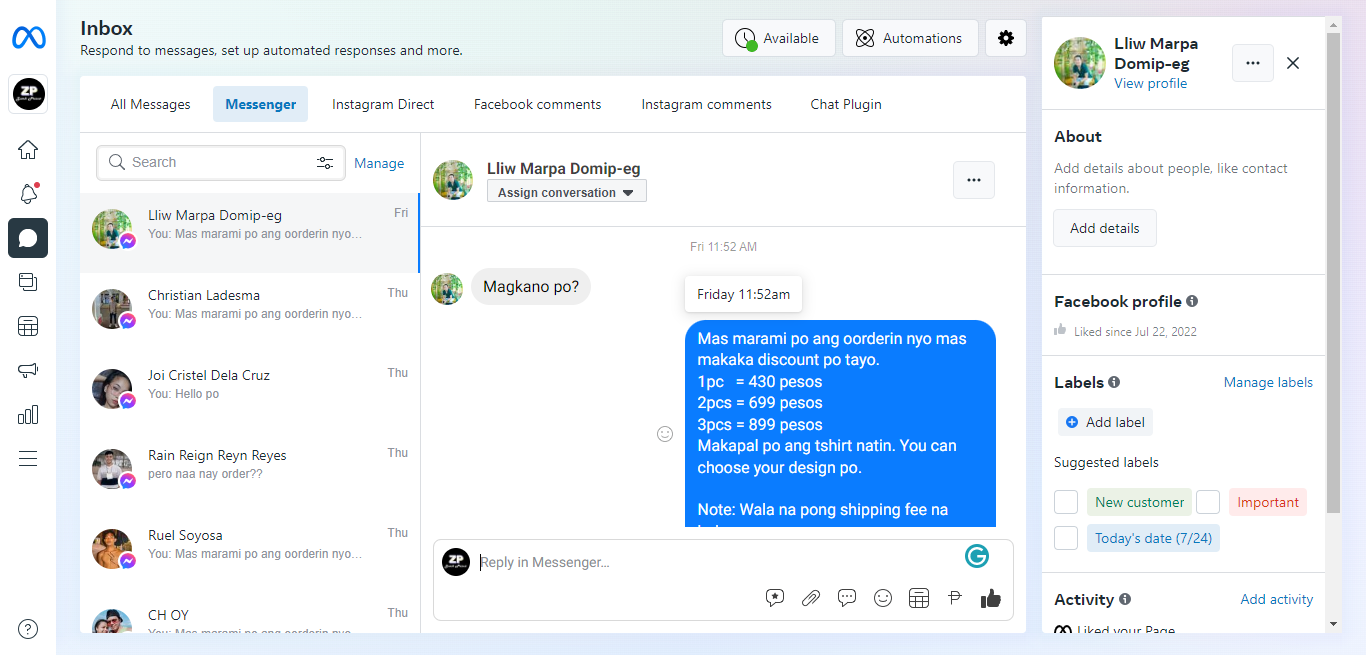This screenshot has height=655, width=1366.
Task: React to message with emoji icon
Action: (x=665, y=434)
